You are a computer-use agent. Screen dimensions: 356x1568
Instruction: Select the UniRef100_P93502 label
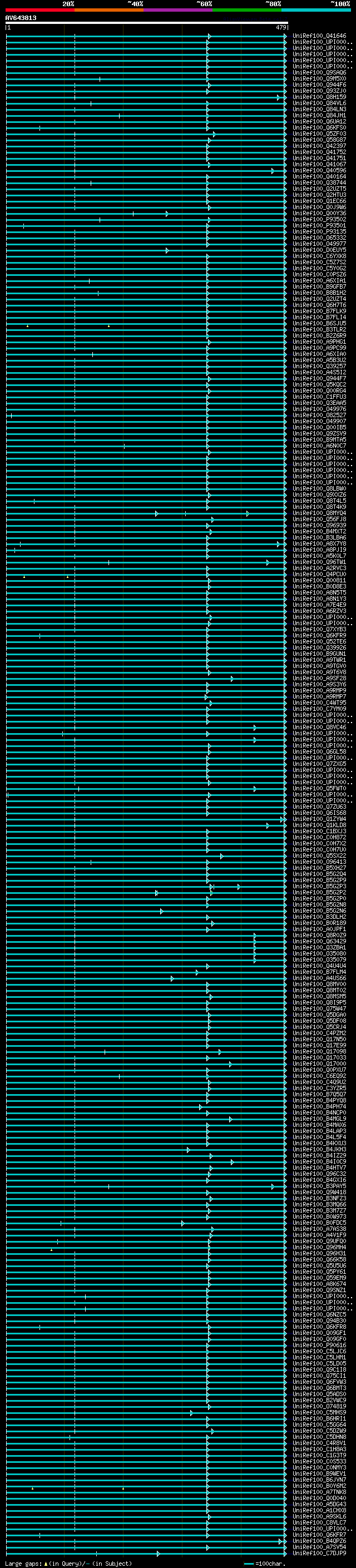click(x=319, y=219)
